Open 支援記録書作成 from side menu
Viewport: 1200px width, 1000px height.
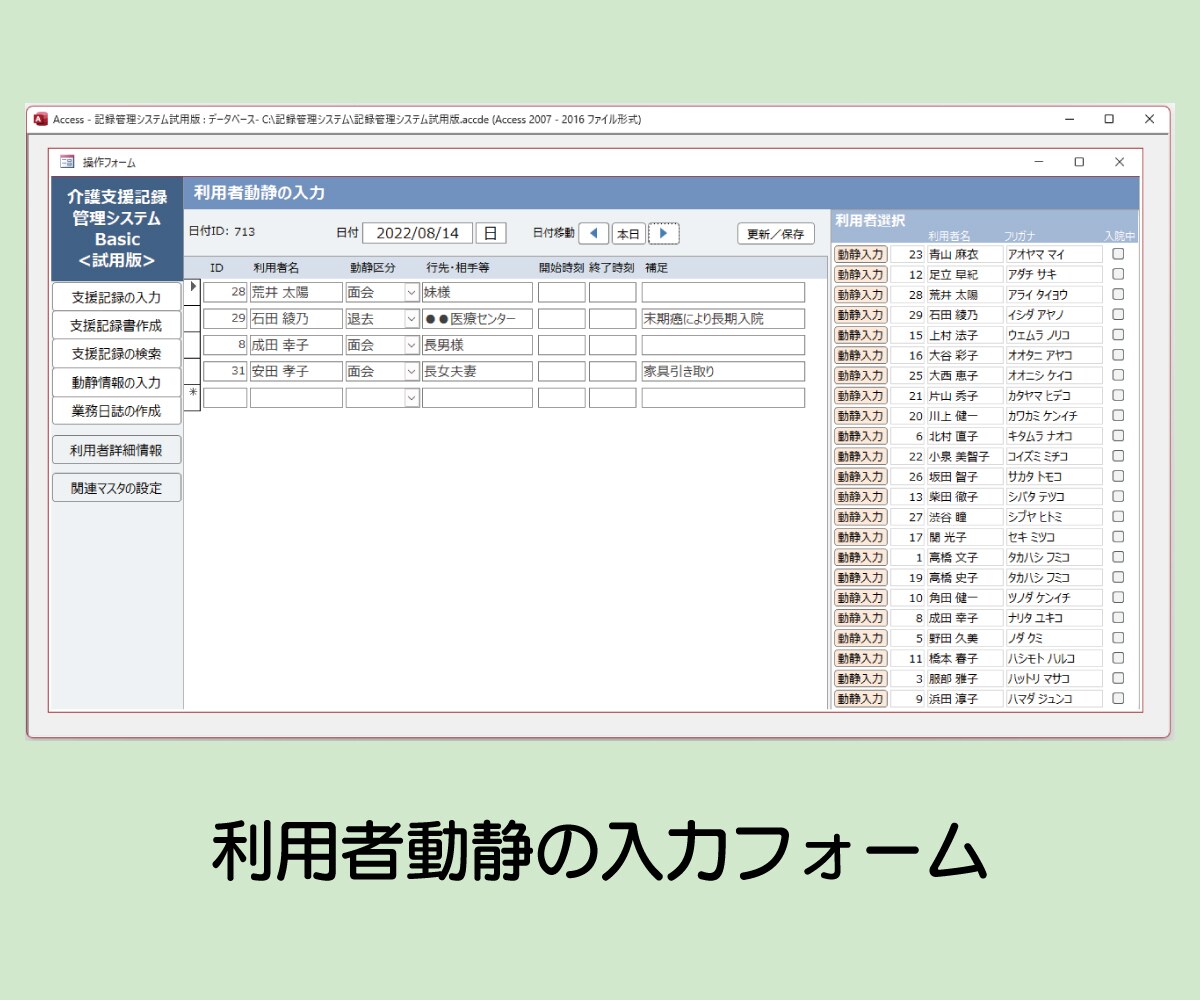click(x=116, y=325)
